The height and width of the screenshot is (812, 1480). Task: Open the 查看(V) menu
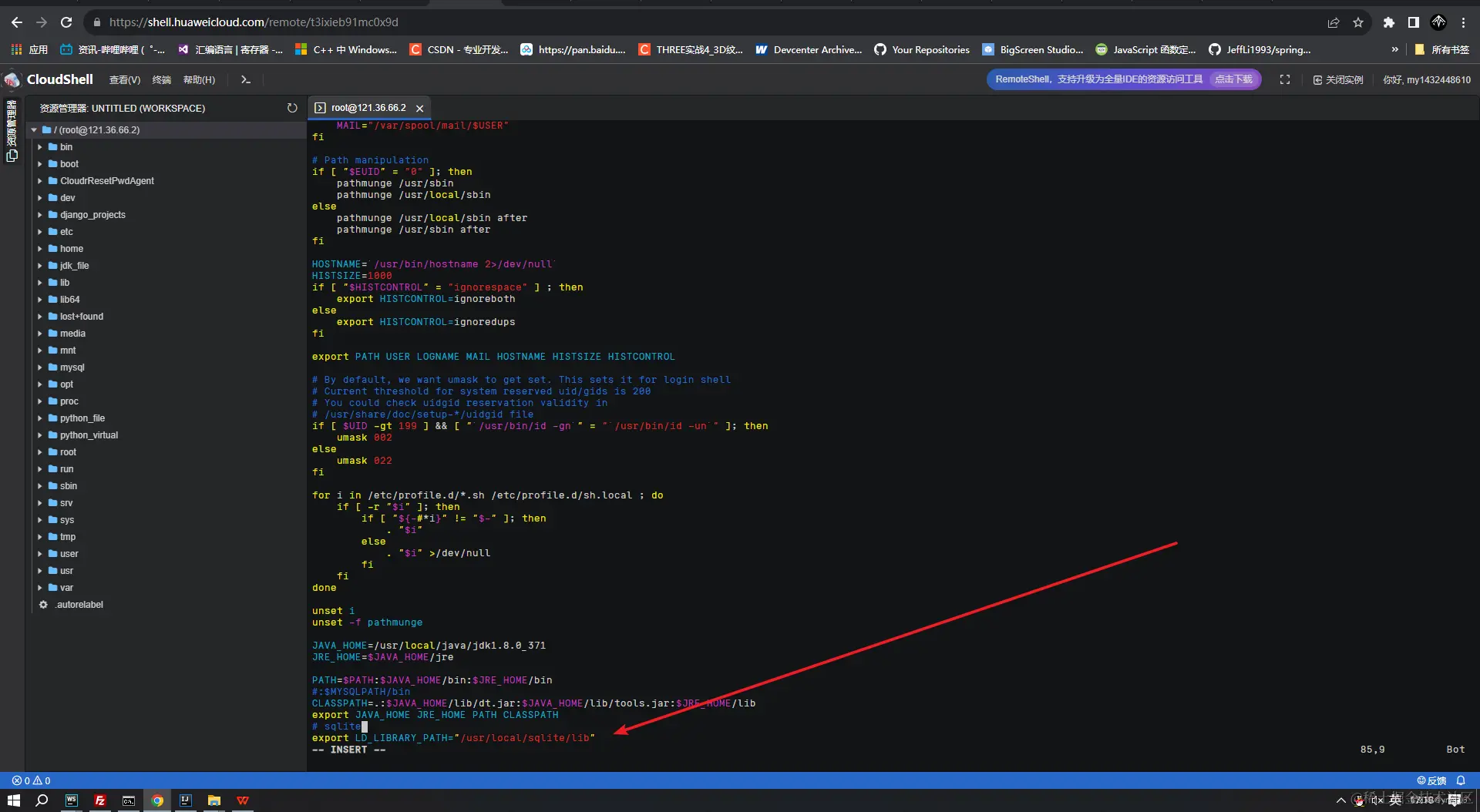(124, 79)
